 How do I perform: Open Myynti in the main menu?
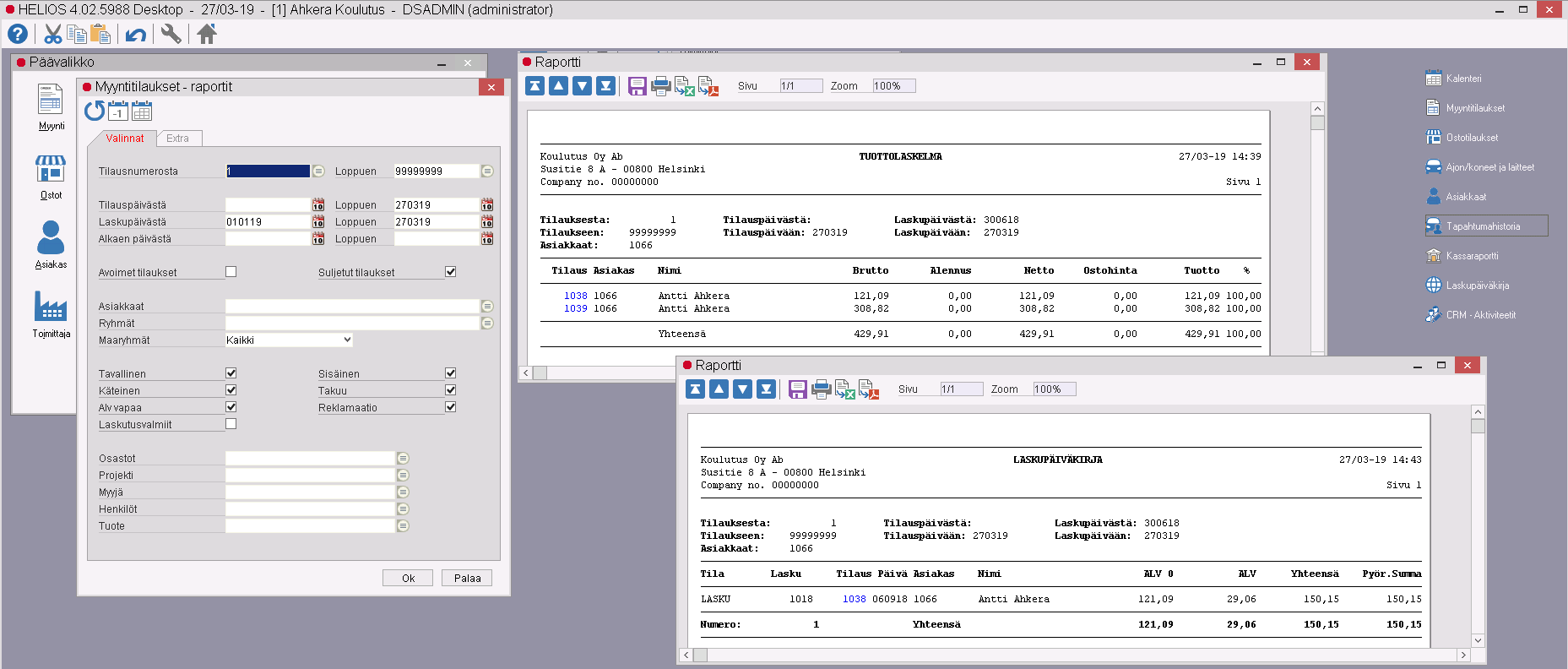click(51, 107)
